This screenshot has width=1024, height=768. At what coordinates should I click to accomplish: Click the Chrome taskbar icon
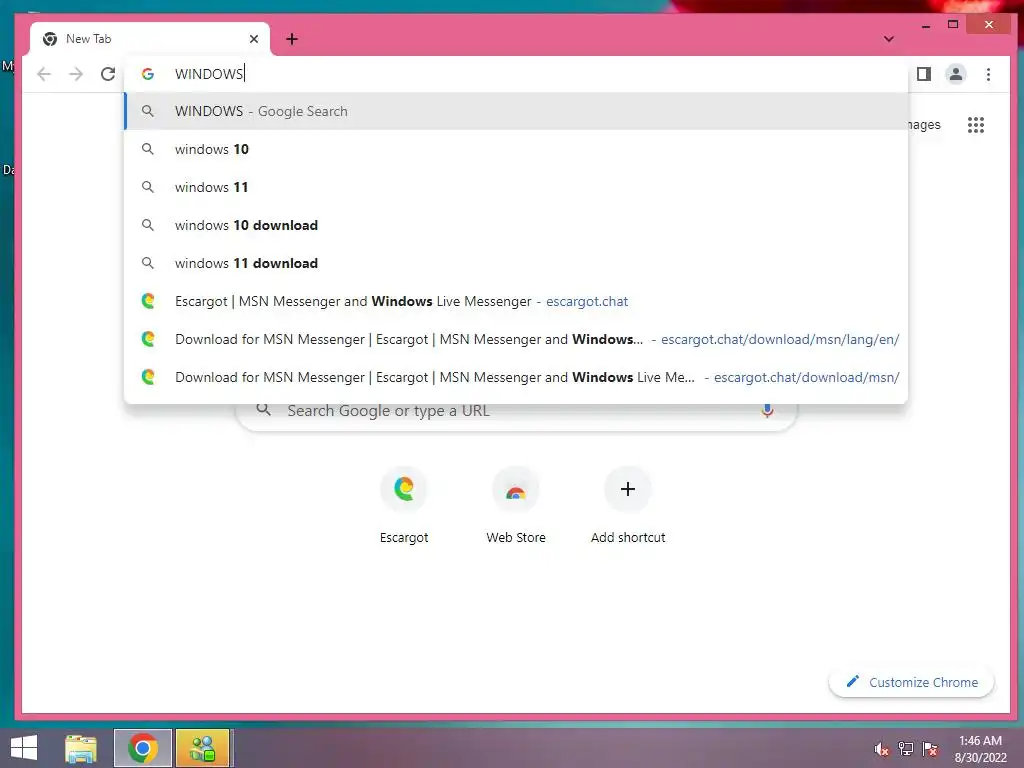[142, 748]
